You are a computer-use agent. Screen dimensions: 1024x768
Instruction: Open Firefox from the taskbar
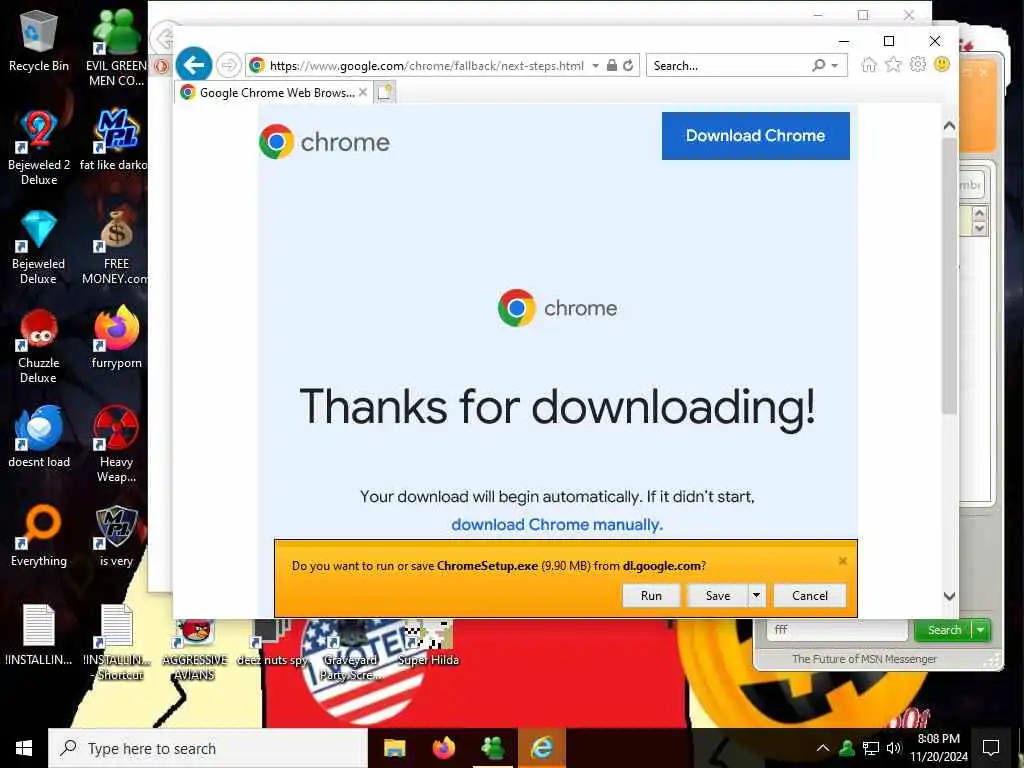(x=444, y=748)
